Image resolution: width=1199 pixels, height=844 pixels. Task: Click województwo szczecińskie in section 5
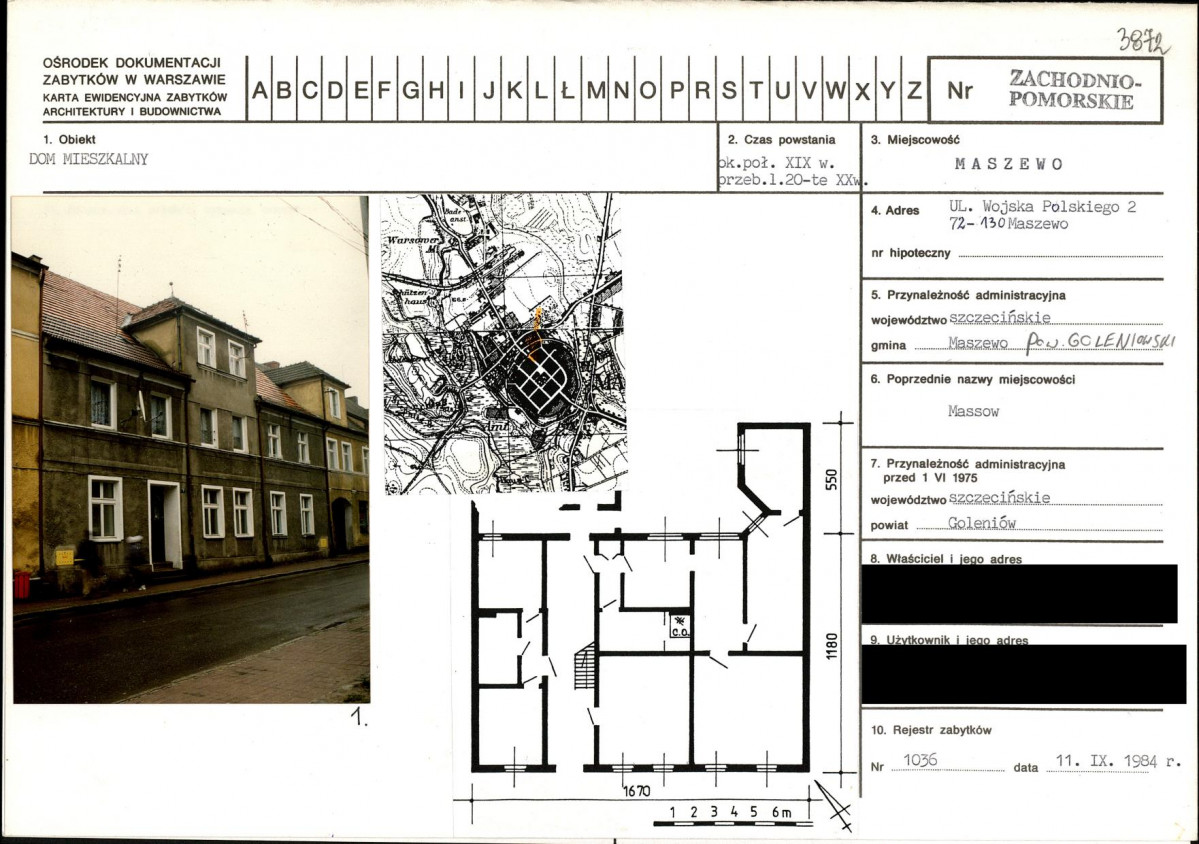[961, 318]
